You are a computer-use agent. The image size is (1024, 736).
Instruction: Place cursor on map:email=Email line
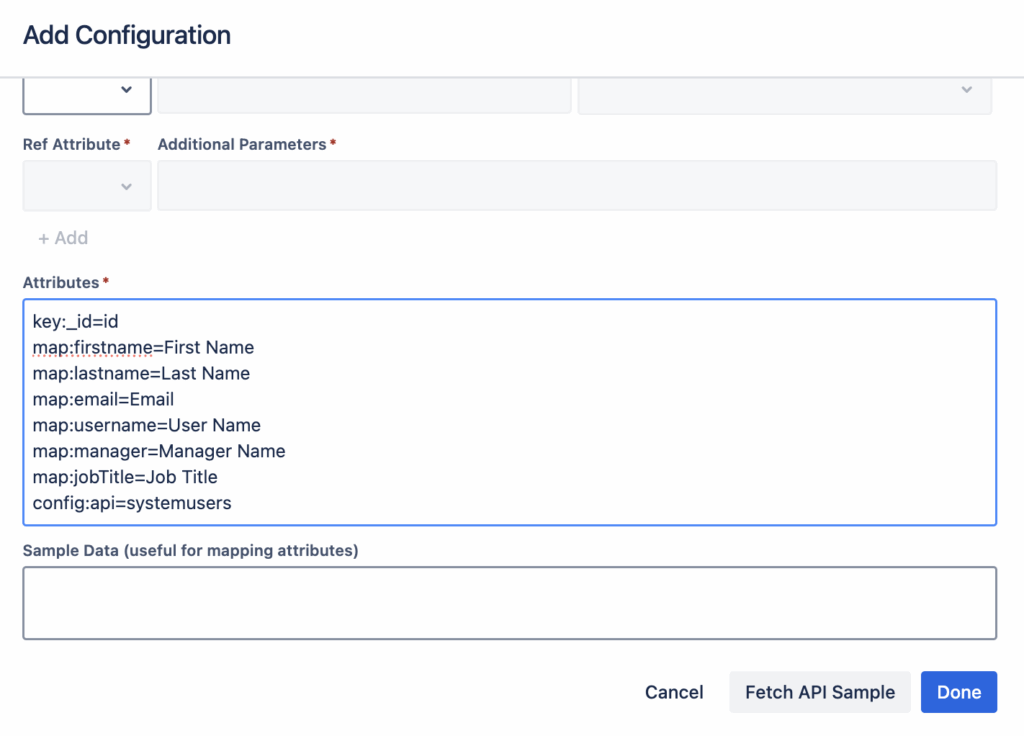(103, 400)
